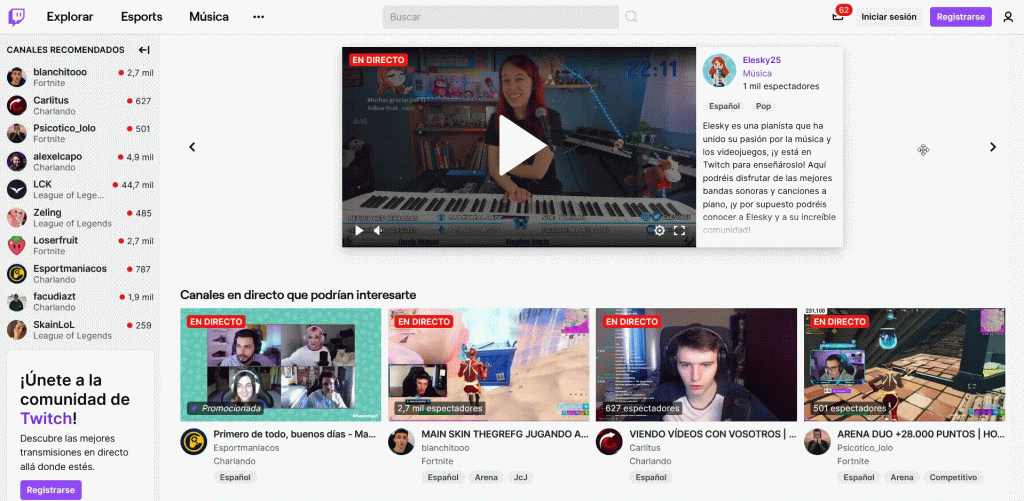Open Loserfruit avatar in sidebar
1024x501 pixels.
(16, 246)
